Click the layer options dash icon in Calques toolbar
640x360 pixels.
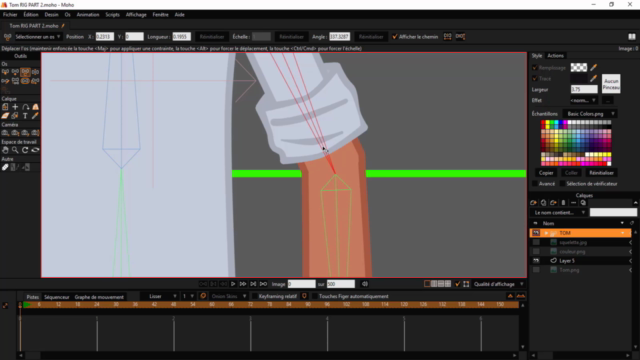point(573,203)
